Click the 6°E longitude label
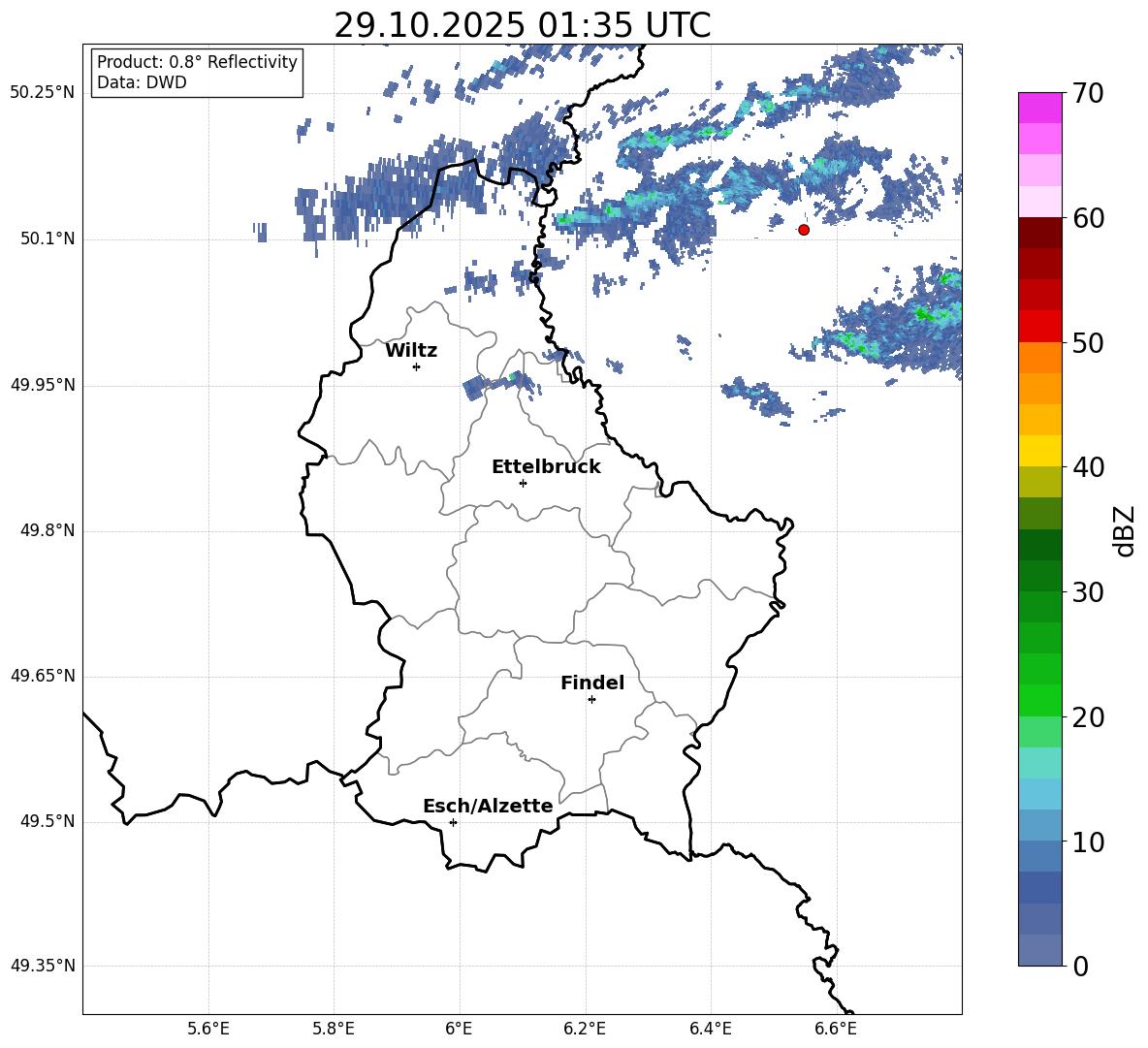Viewport: 1148px width, 1048px height. (x=459, y=1029)
